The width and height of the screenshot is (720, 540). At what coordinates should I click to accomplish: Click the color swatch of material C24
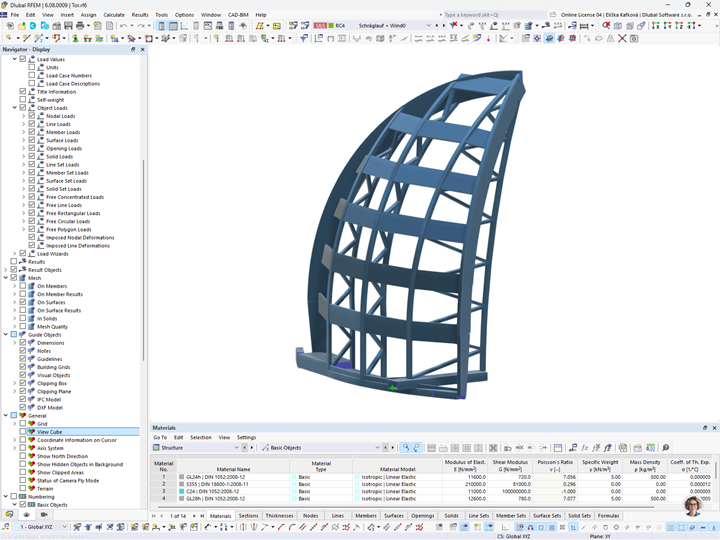181,491
